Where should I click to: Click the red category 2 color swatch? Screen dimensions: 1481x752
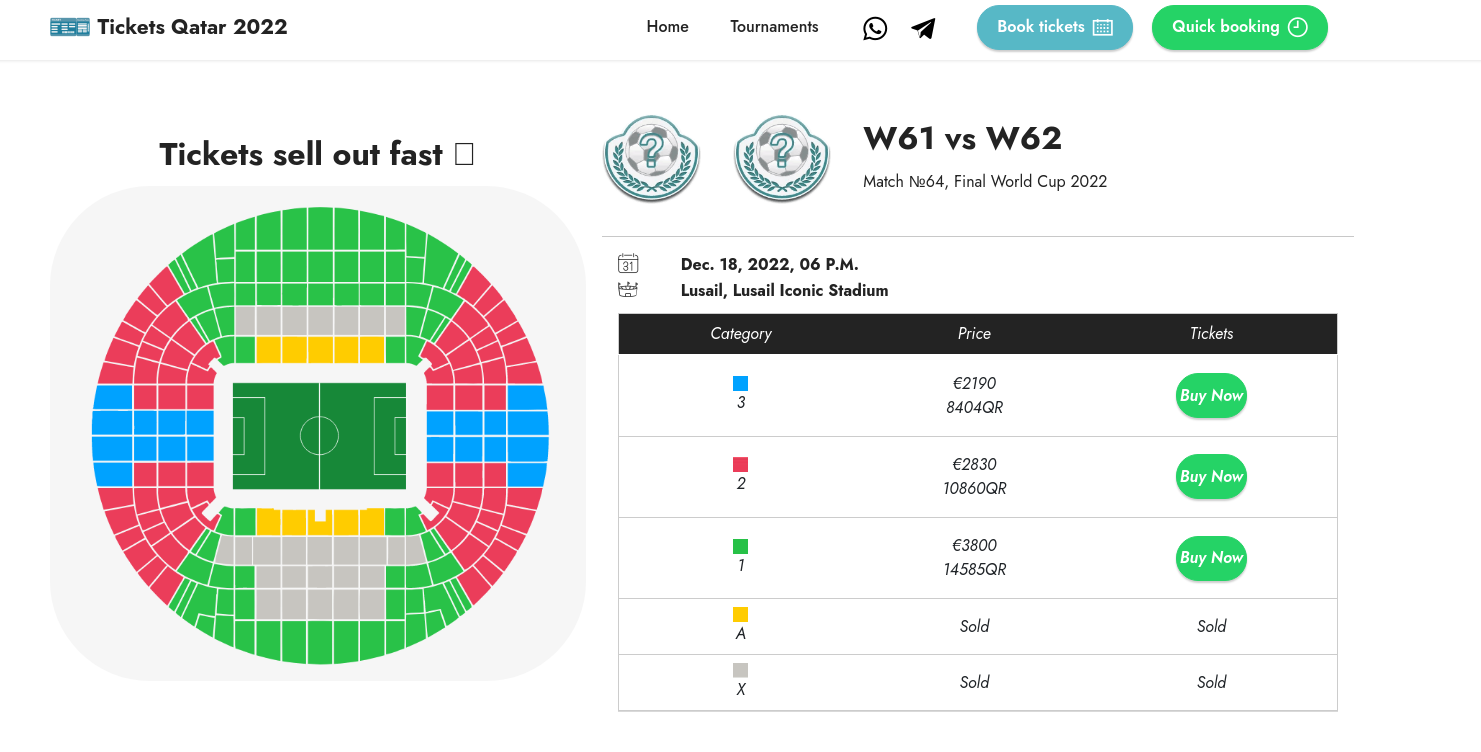point(740,465)
